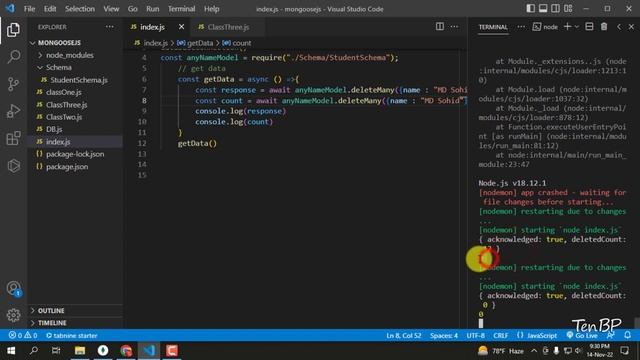Expand the TIMELINE section

coord(52,323)
